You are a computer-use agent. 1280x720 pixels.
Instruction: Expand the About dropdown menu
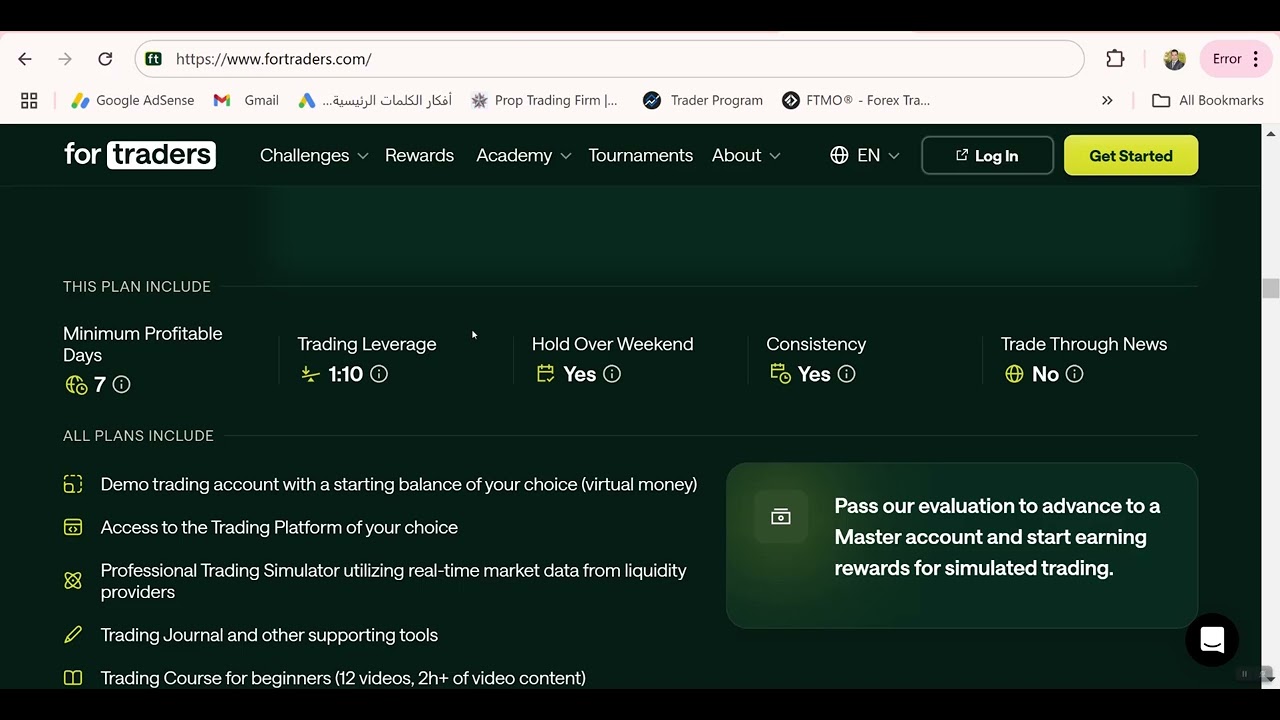[746, 155]
